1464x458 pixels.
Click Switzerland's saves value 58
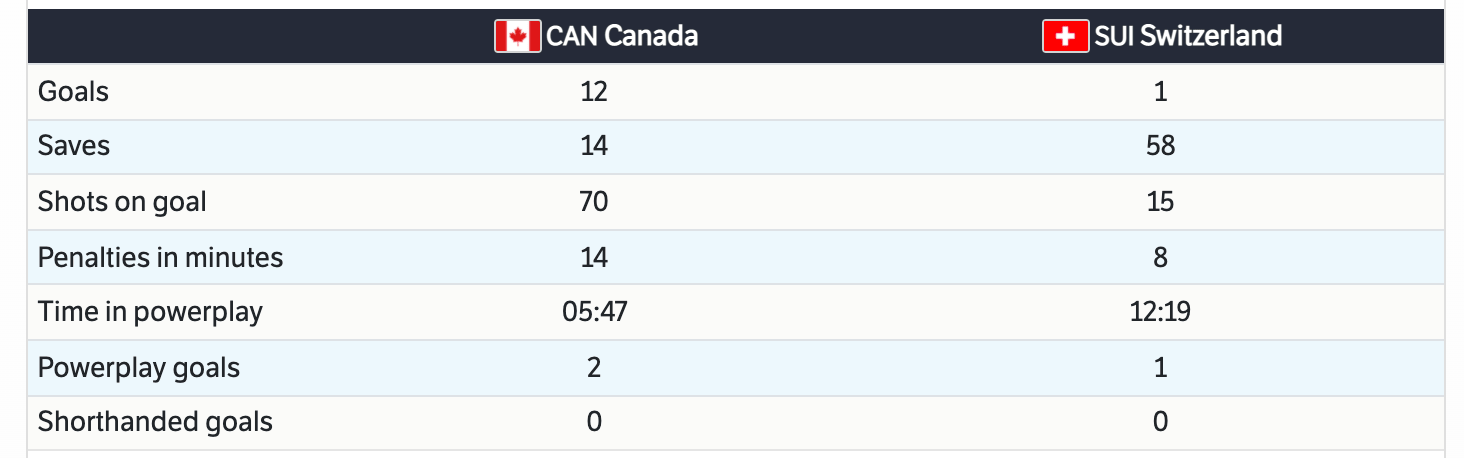pyautogui.click(x=1160, y=146)
